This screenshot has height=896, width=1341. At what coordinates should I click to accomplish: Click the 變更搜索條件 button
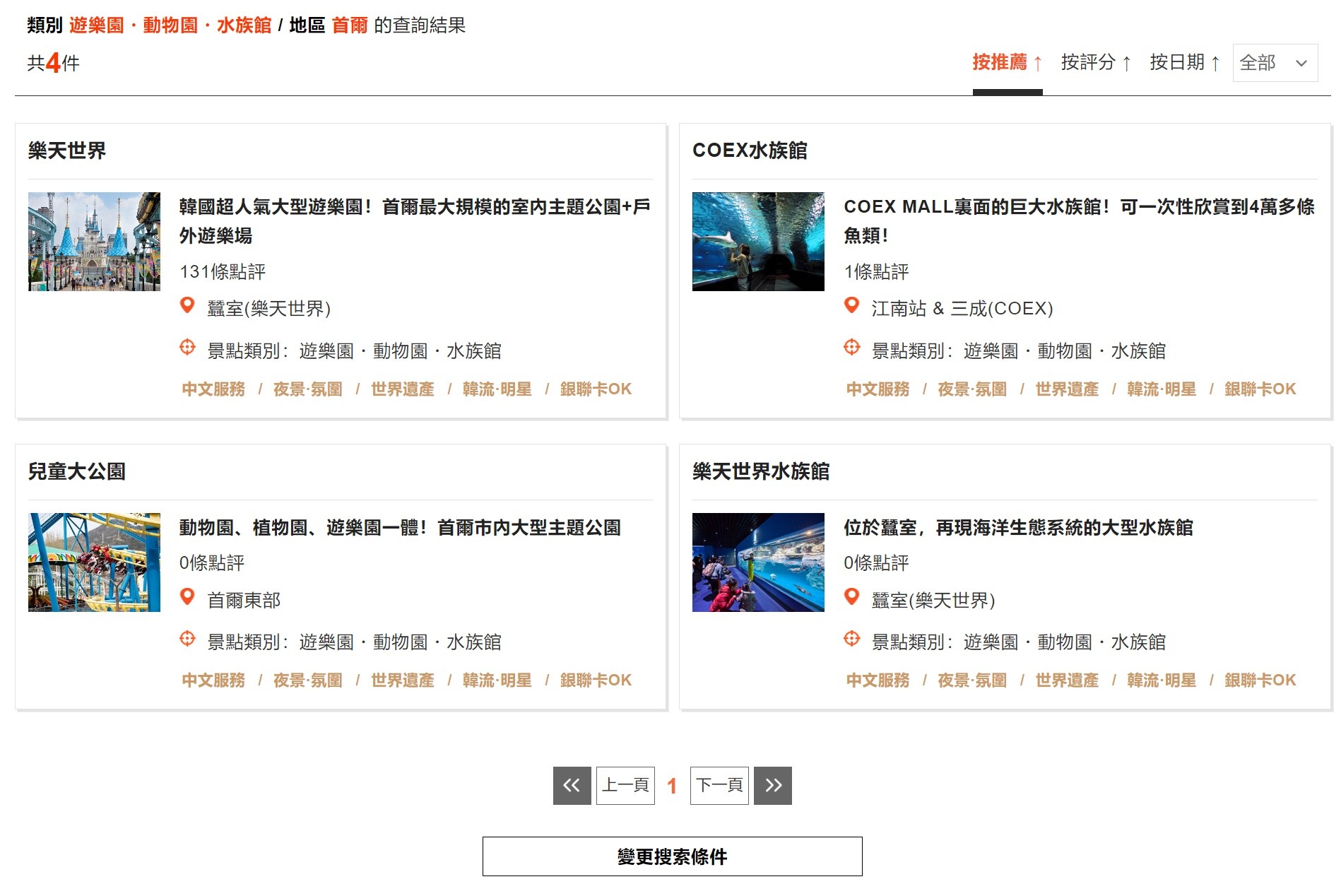[672, 856]
